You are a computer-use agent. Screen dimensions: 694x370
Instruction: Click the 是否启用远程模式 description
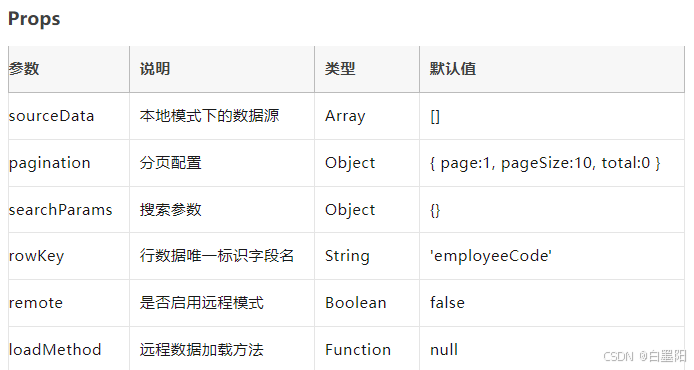point(202,303)
